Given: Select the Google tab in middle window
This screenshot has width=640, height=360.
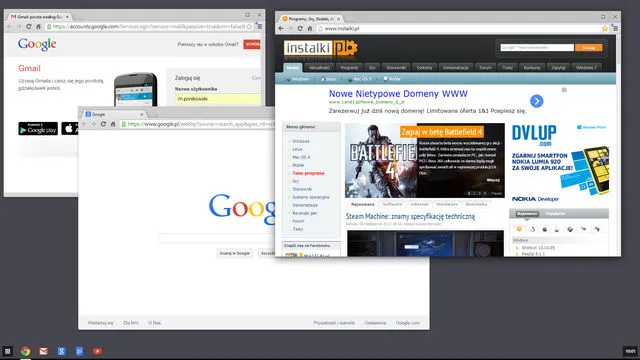Looking at the screenshot, I should pos(114,114).
